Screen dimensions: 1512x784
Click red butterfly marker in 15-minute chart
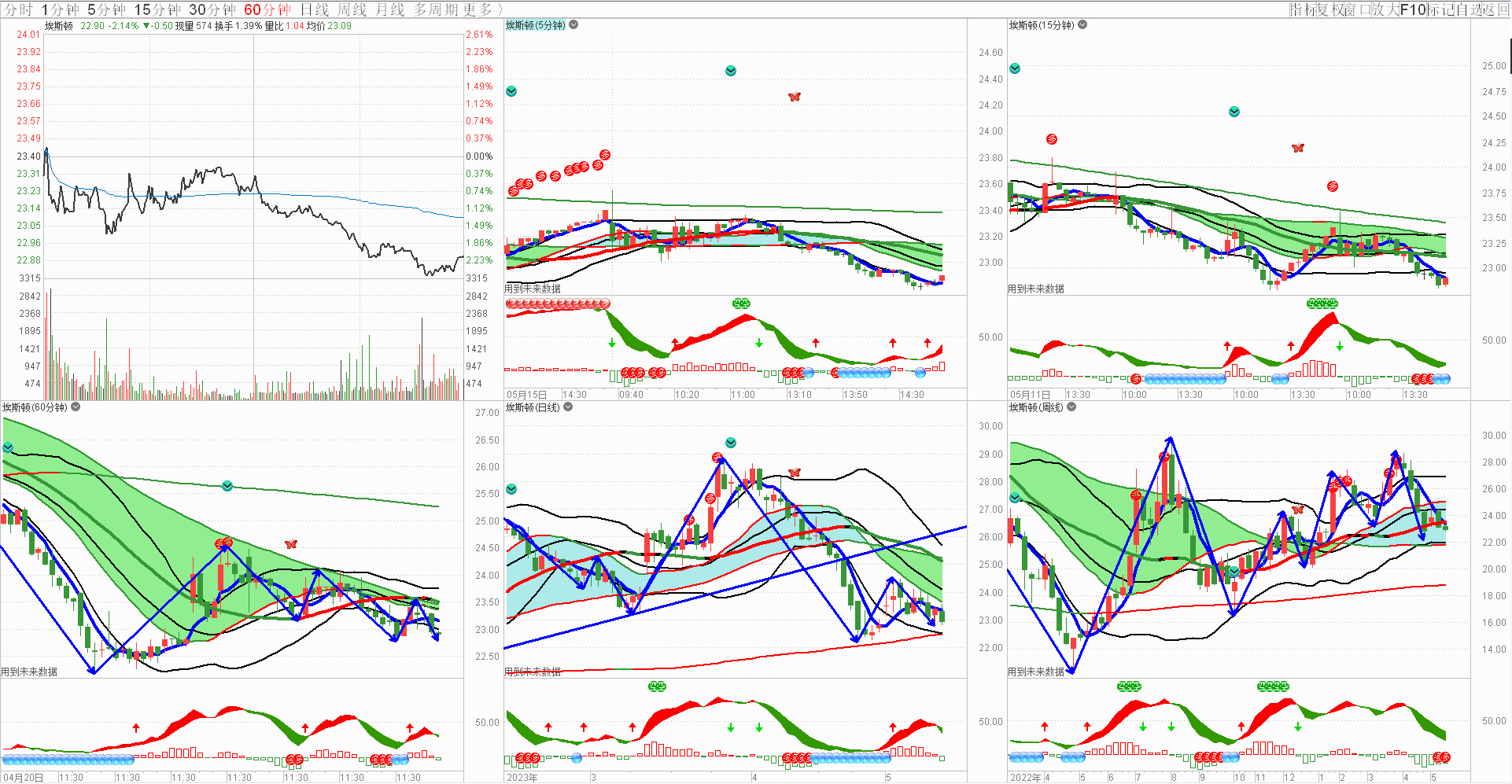coord(1298,148)
